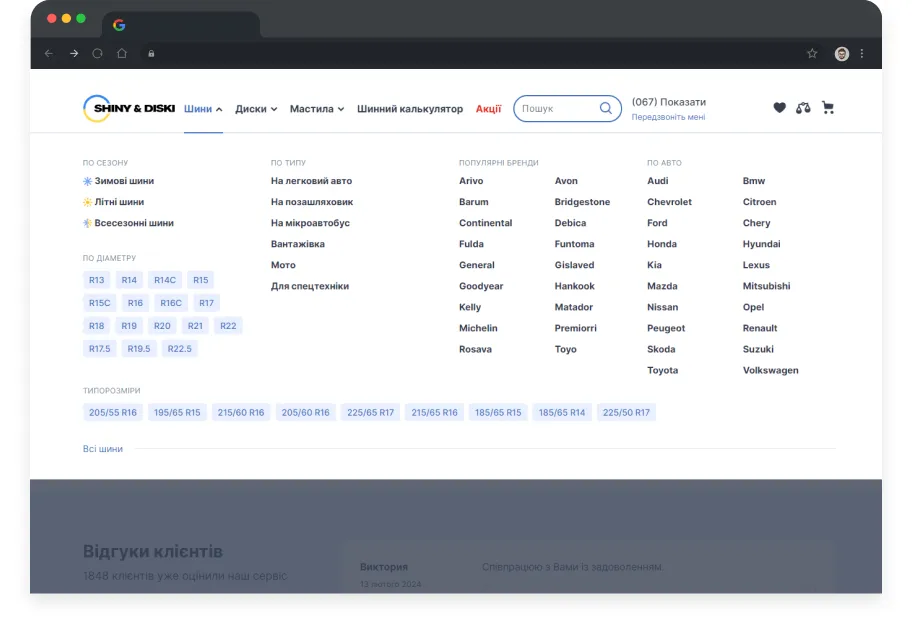Viewport: 912px width, 626px height.
Task: Choose car make Audi
Action: (658, 181)
